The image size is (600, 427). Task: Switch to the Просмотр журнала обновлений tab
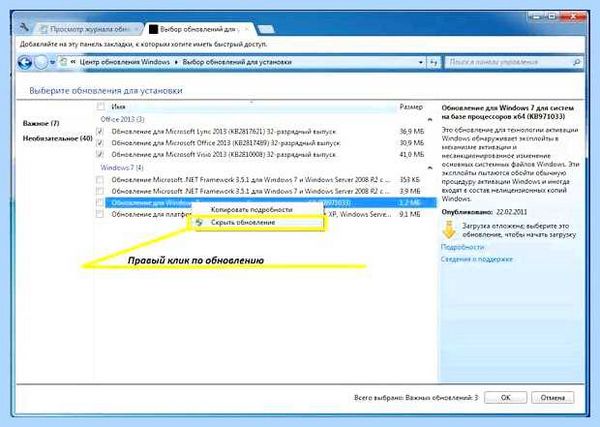coord(87,29)
